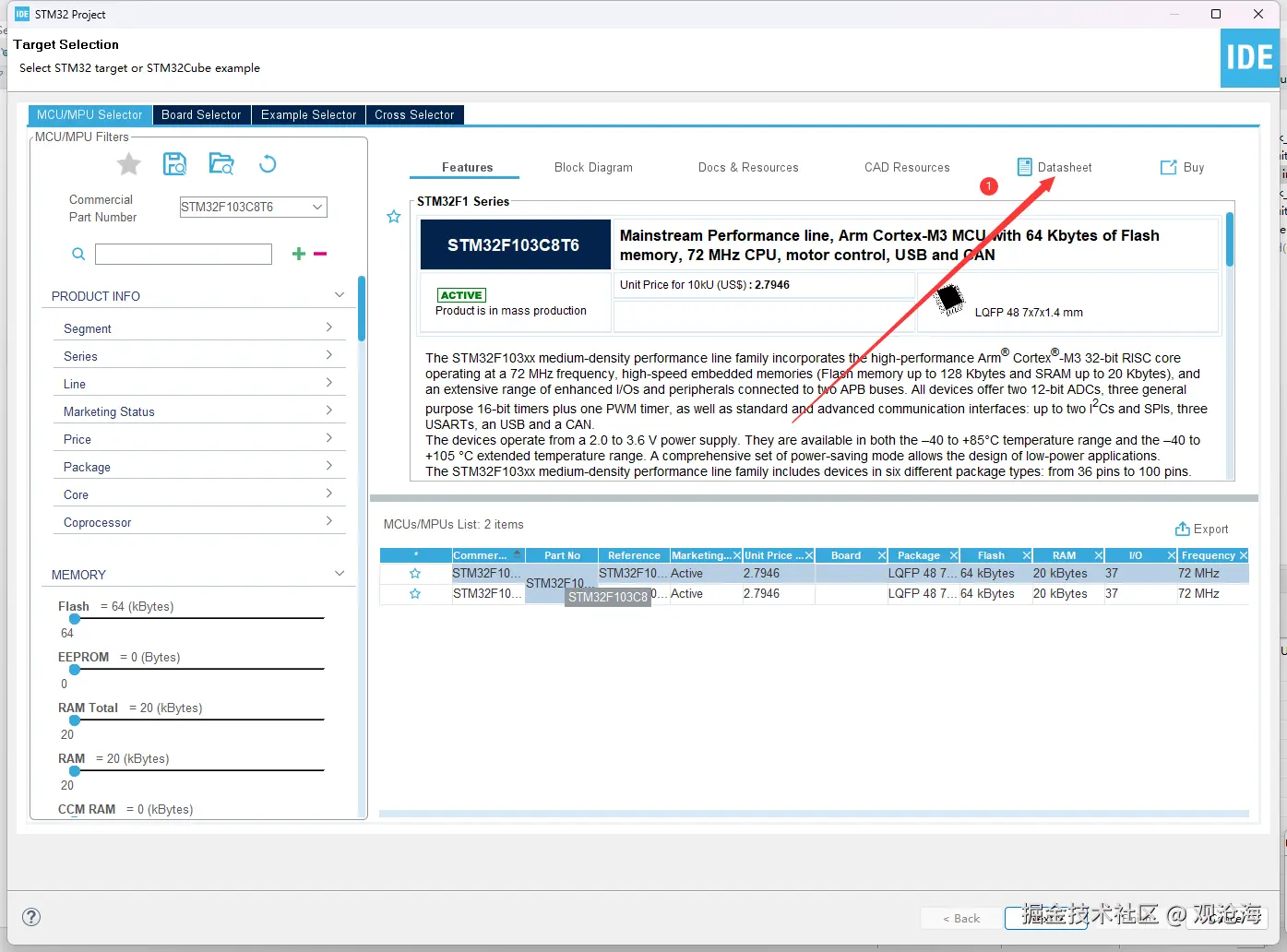
Task: Toggle favorite star in first MCU row
Action: coord(415,573)
